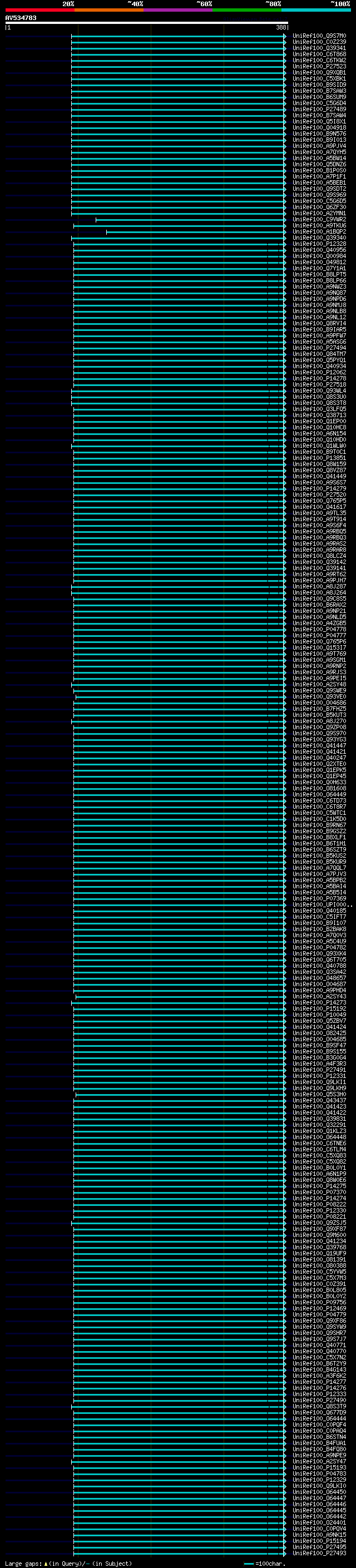This screenshot has height=1568, width=356.
Task: Select hit label UniRef100_B6SUM9
Action: (319, 97)
